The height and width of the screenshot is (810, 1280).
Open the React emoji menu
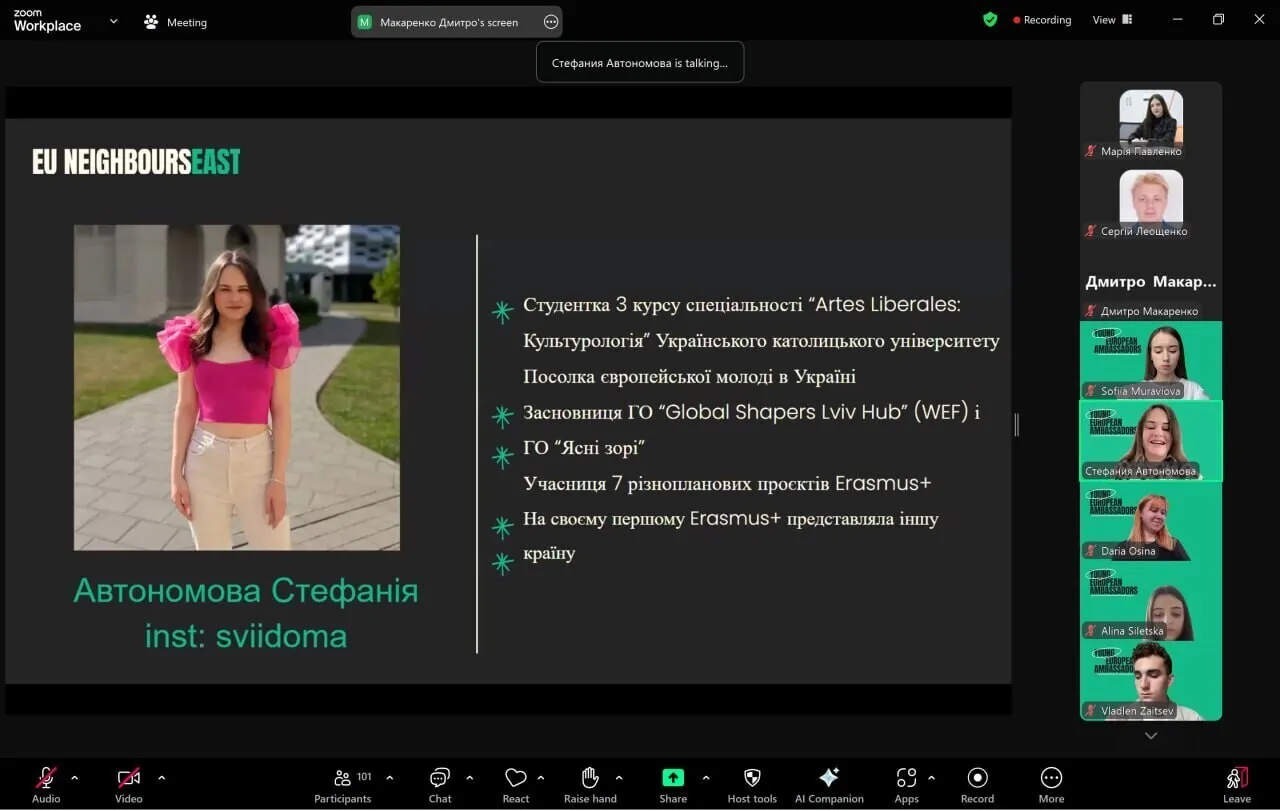pos(516,784)
